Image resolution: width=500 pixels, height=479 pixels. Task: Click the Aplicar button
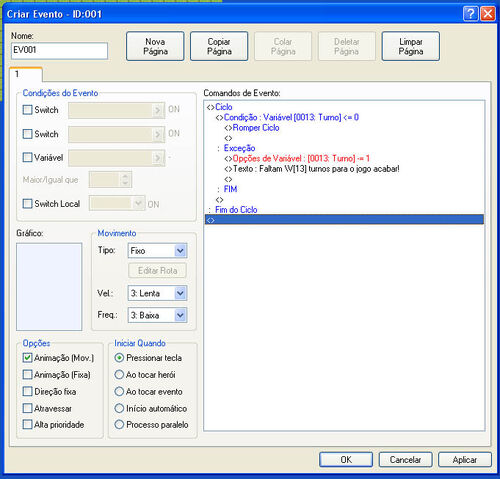coord(465,460)
